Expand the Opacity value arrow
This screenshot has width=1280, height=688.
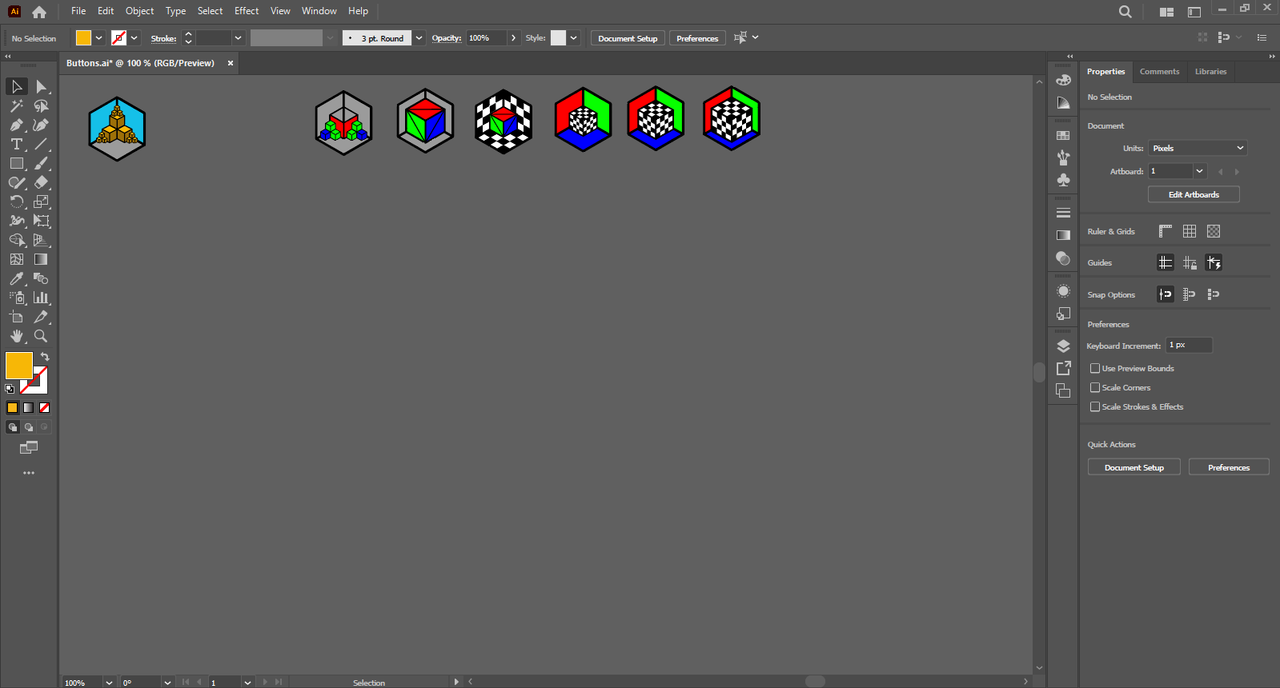click(x=514, y=38)
